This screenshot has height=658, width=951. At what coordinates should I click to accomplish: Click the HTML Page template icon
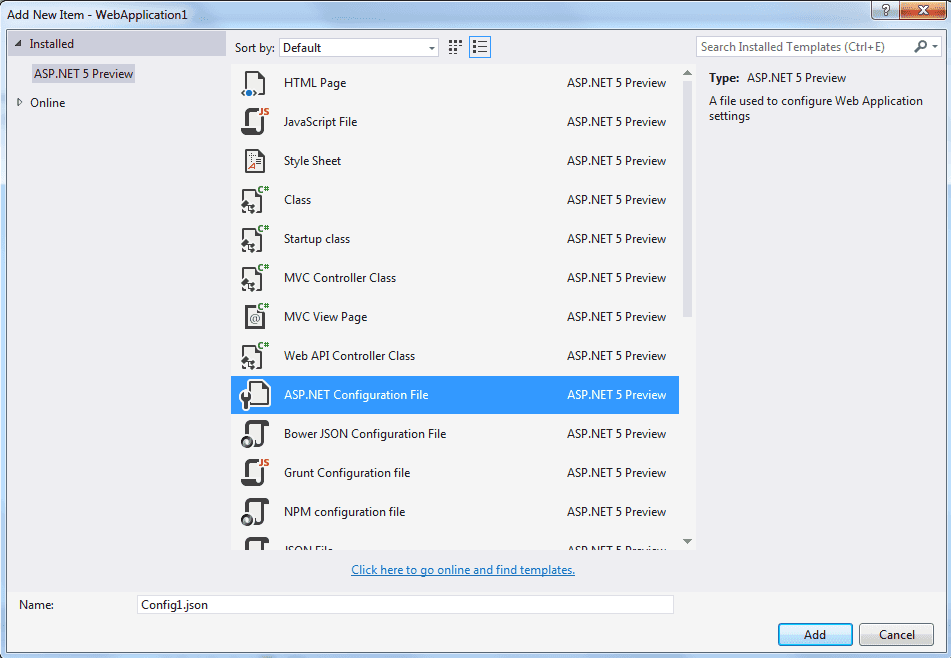tap(255, 84)
